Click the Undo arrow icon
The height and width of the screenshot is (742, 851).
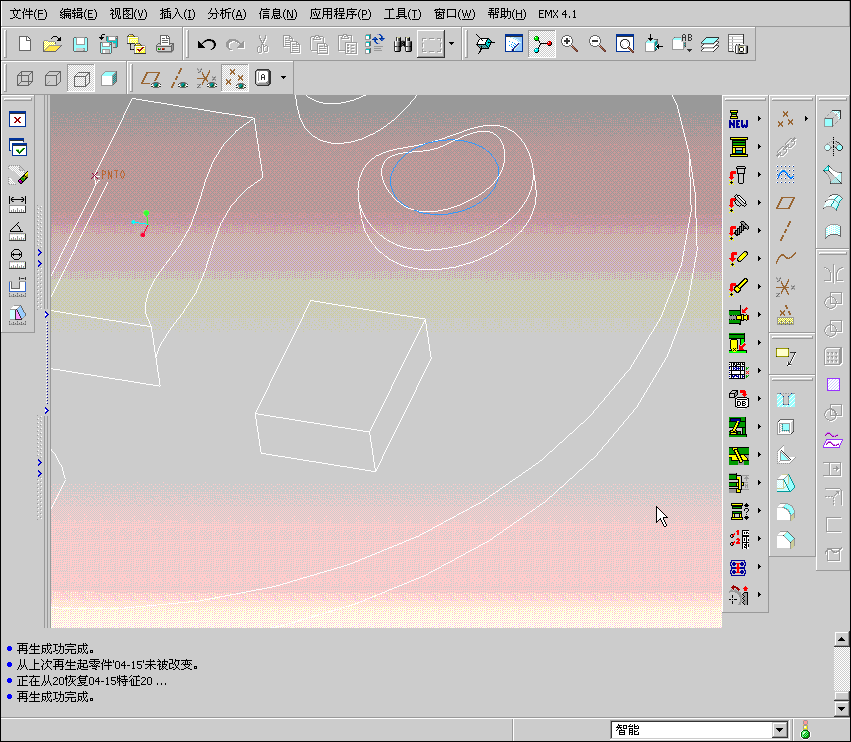click(x=207, y=44)
